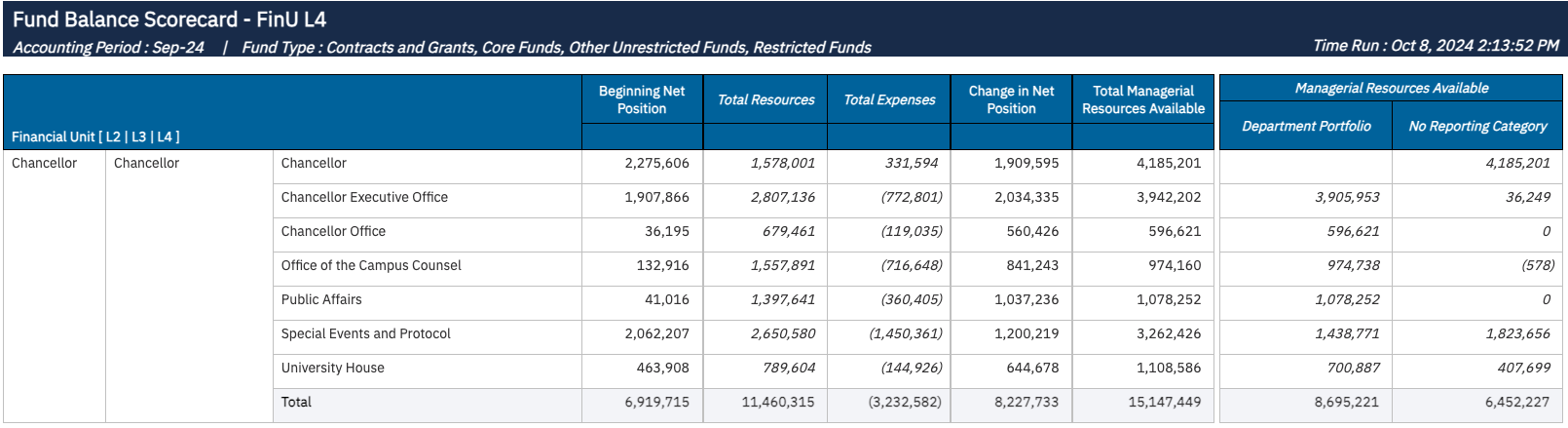The width and height of the screenshot is (1568, 428).
Task: Click the Accounting Period Sep-24 filter text
Action: (x=109, y=47)
